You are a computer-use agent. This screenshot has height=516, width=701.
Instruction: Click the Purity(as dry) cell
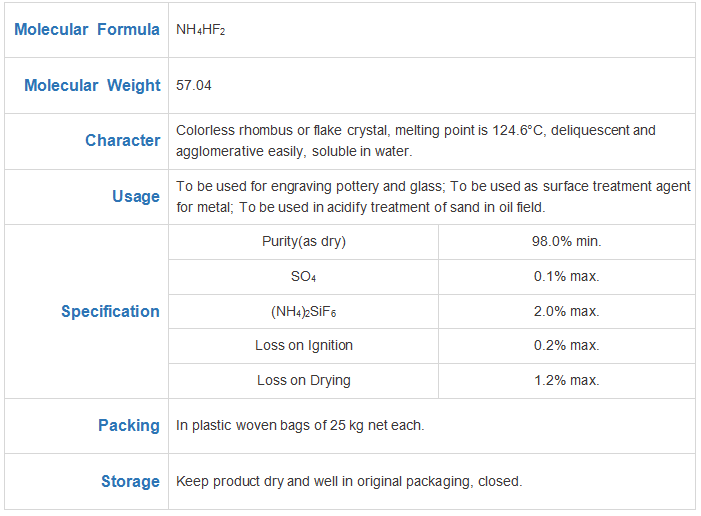[304, 241]
